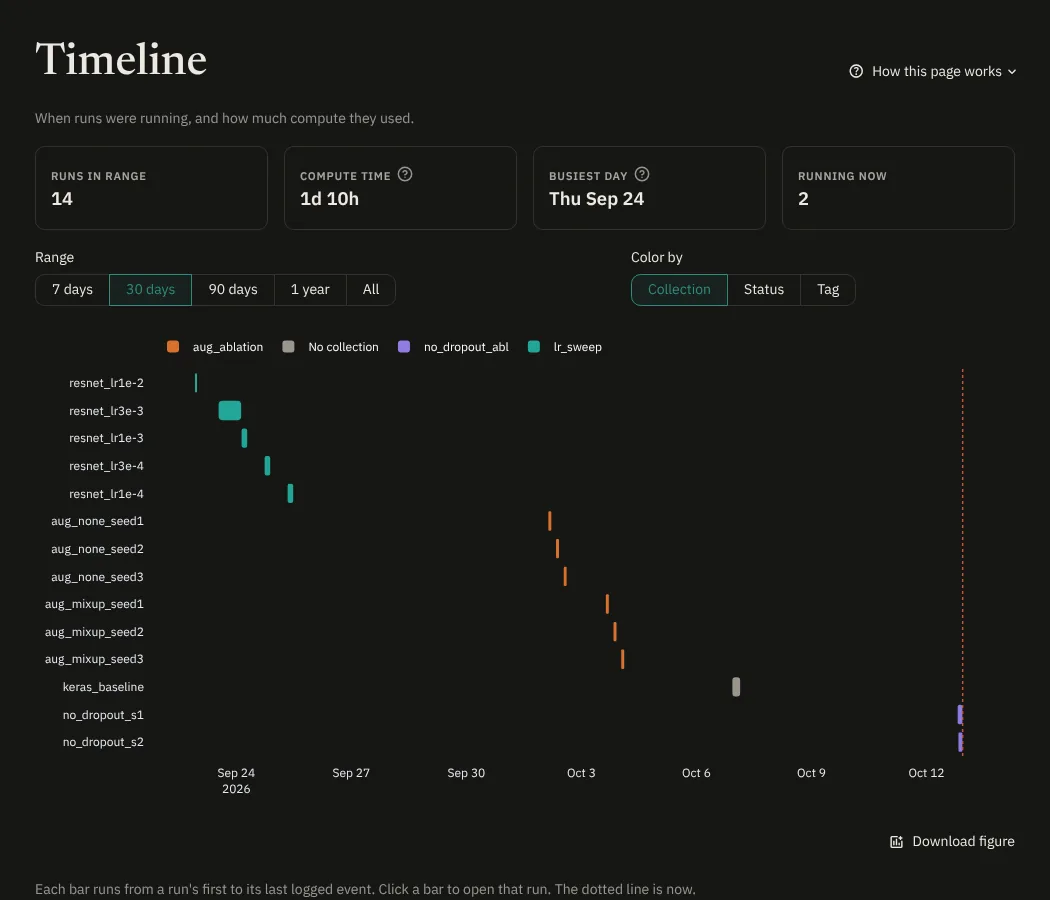1050x900 pixels.
Task: Open the resnet_lr1e-2 run bar
Action: (x=196, y=382)
